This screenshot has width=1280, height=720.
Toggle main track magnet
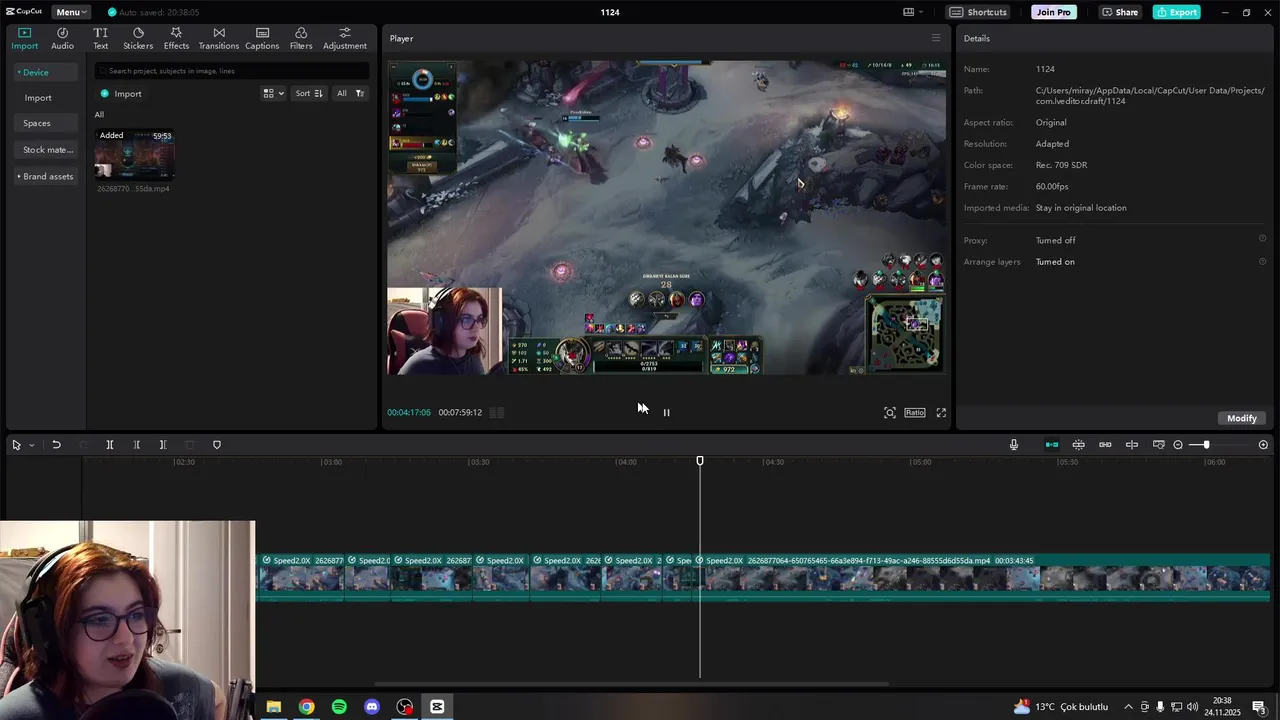point(1052,445)
